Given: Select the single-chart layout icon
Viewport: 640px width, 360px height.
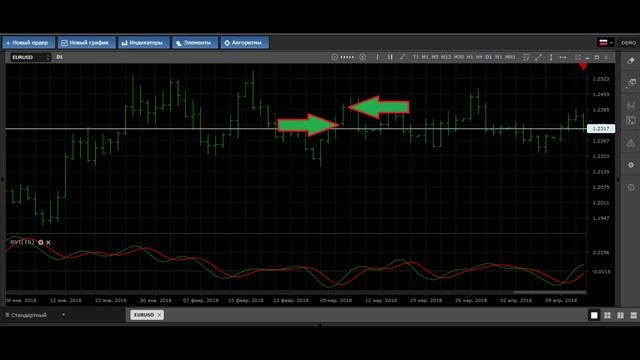Looking at the screenshot, I should tap(594, 315).
